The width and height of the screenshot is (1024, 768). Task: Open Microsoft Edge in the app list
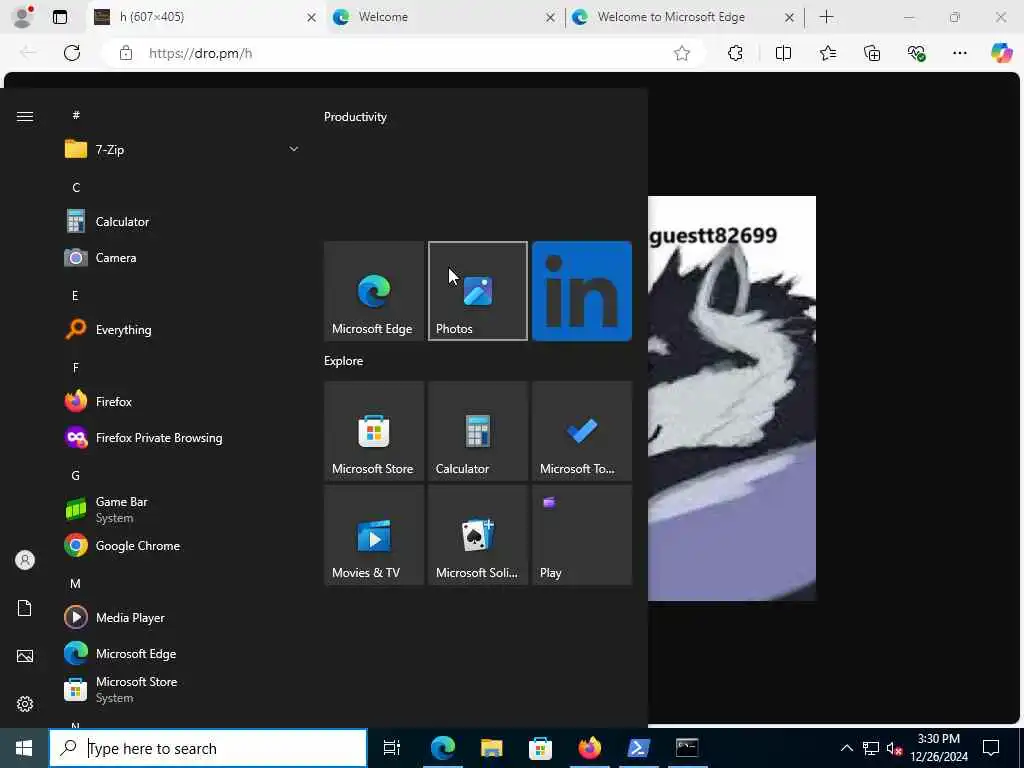tap(183, 653)
